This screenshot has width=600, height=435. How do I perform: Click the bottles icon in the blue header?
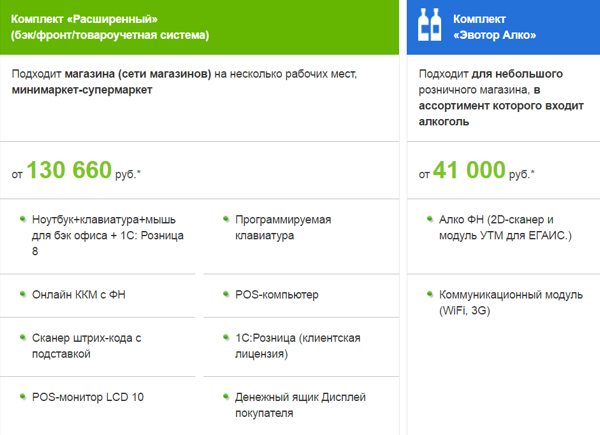point(429,25)
